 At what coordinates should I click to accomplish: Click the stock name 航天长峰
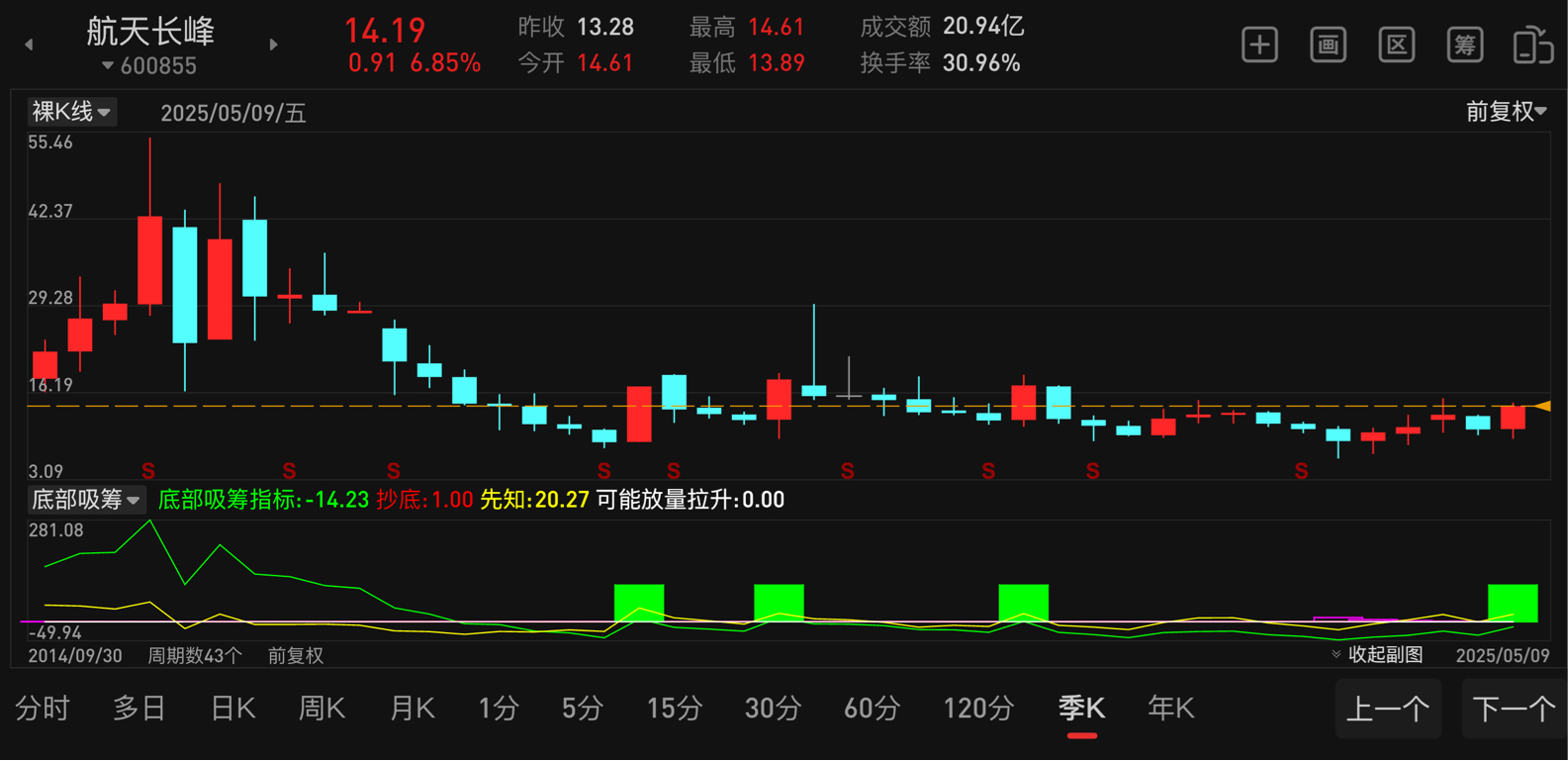[150, 31]
